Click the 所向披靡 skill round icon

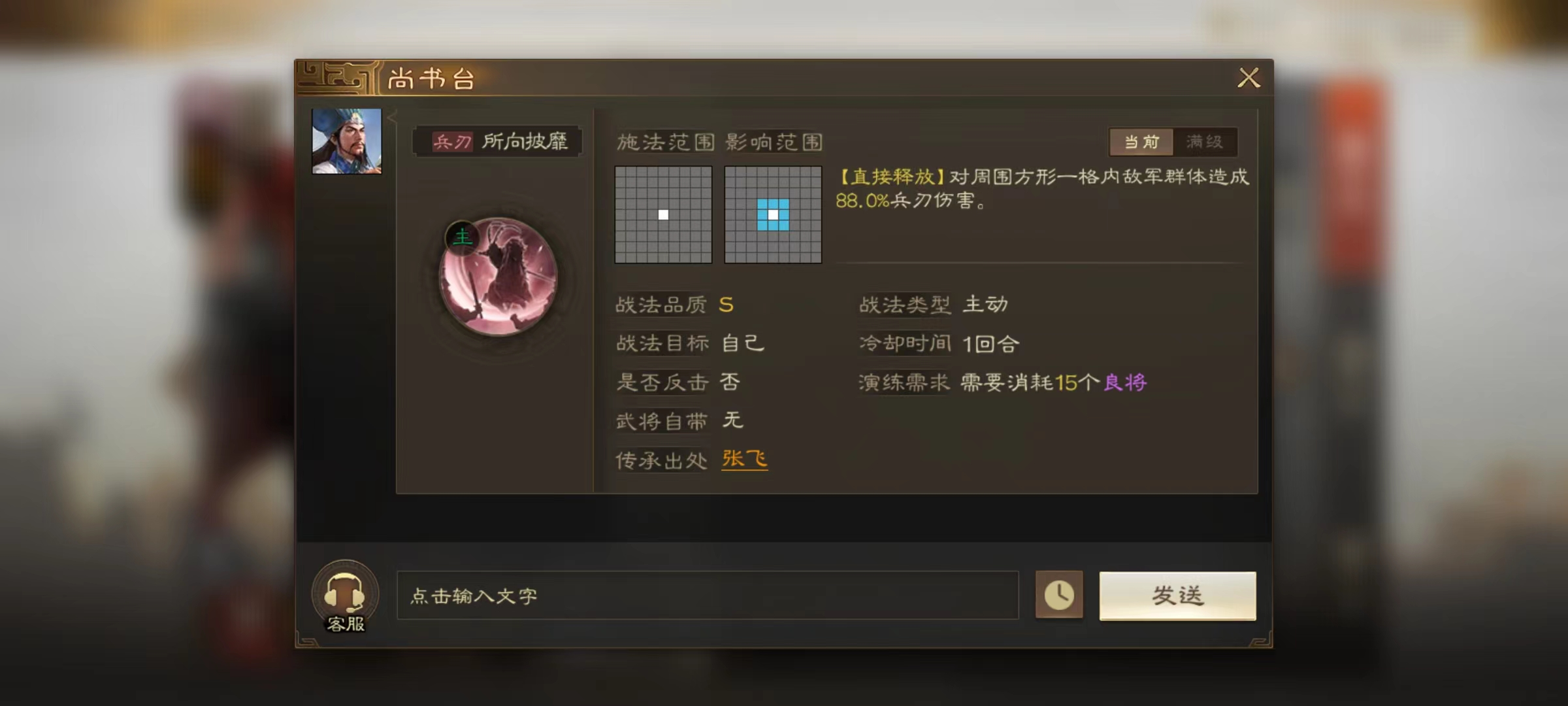click(498, 277)
